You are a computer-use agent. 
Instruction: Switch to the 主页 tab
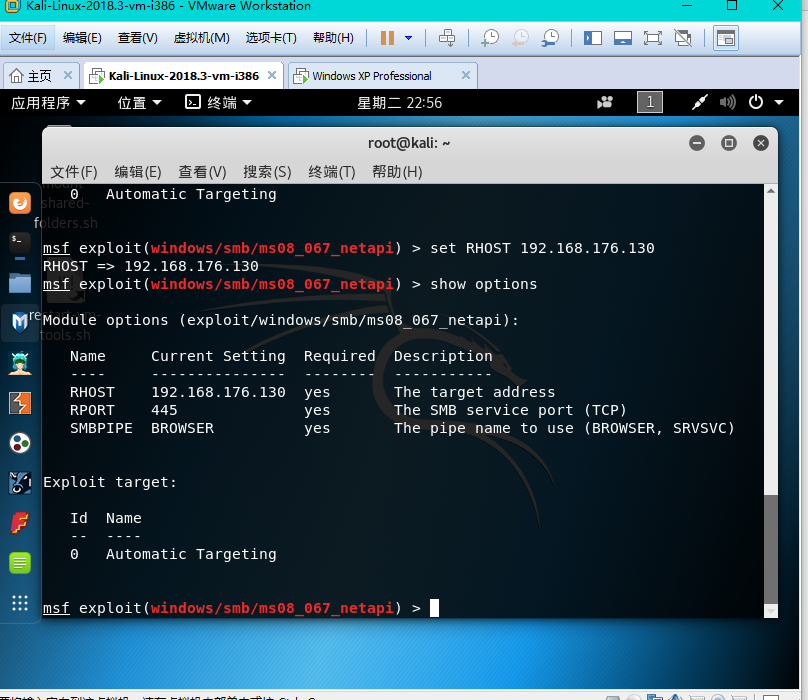[x=31, y=76]
